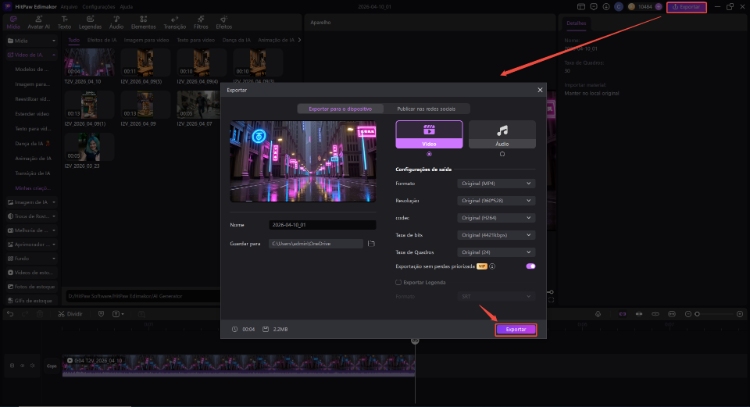Viewport: 750px width, 407px height.
Task: Expand the Fundo sidebar section
Action: coord(32,258)
